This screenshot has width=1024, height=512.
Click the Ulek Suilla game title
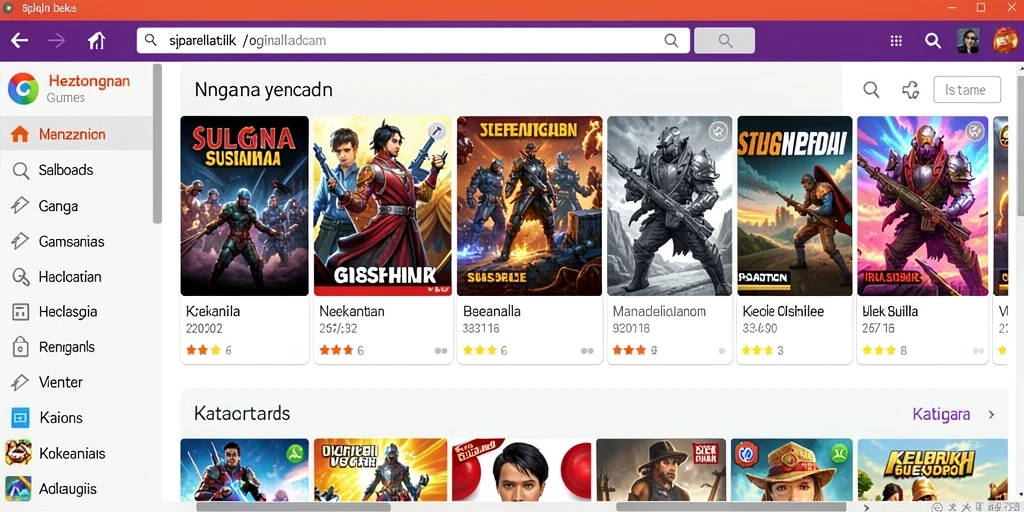click(x=890, y=312)
